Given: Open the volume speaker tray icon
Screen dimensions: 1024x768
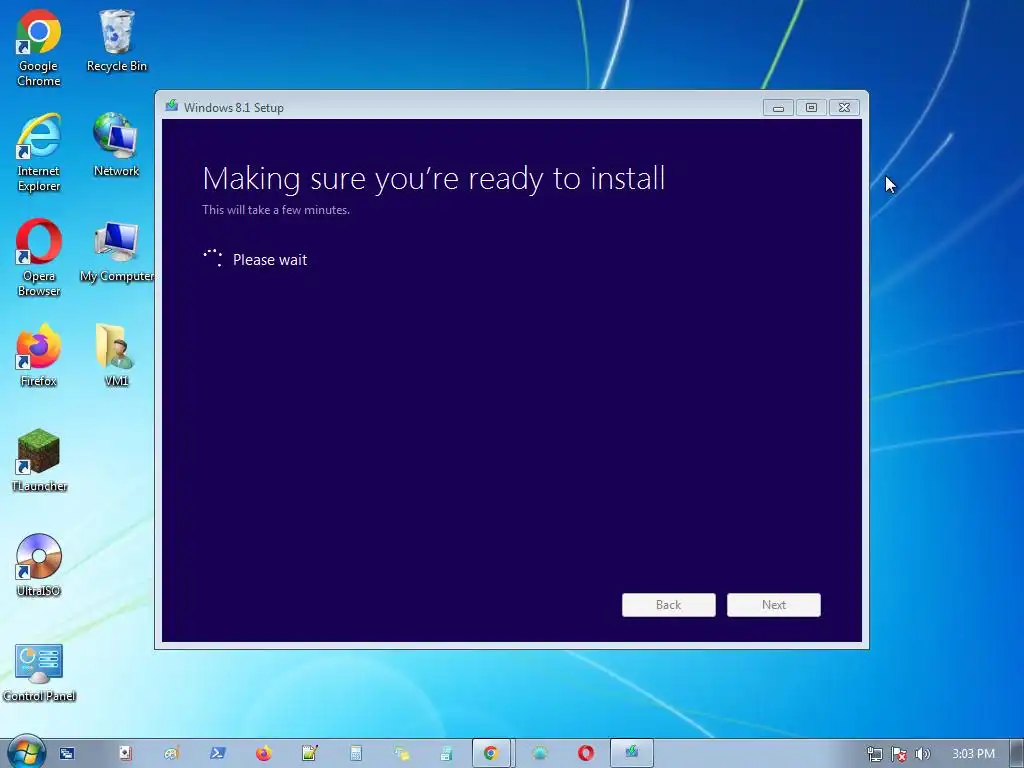Looking at the screenshot, I should (922, 754).
